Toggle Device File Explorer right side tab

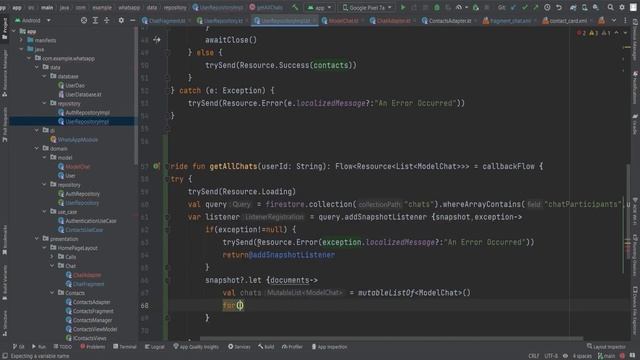click(x=635, y=310)
